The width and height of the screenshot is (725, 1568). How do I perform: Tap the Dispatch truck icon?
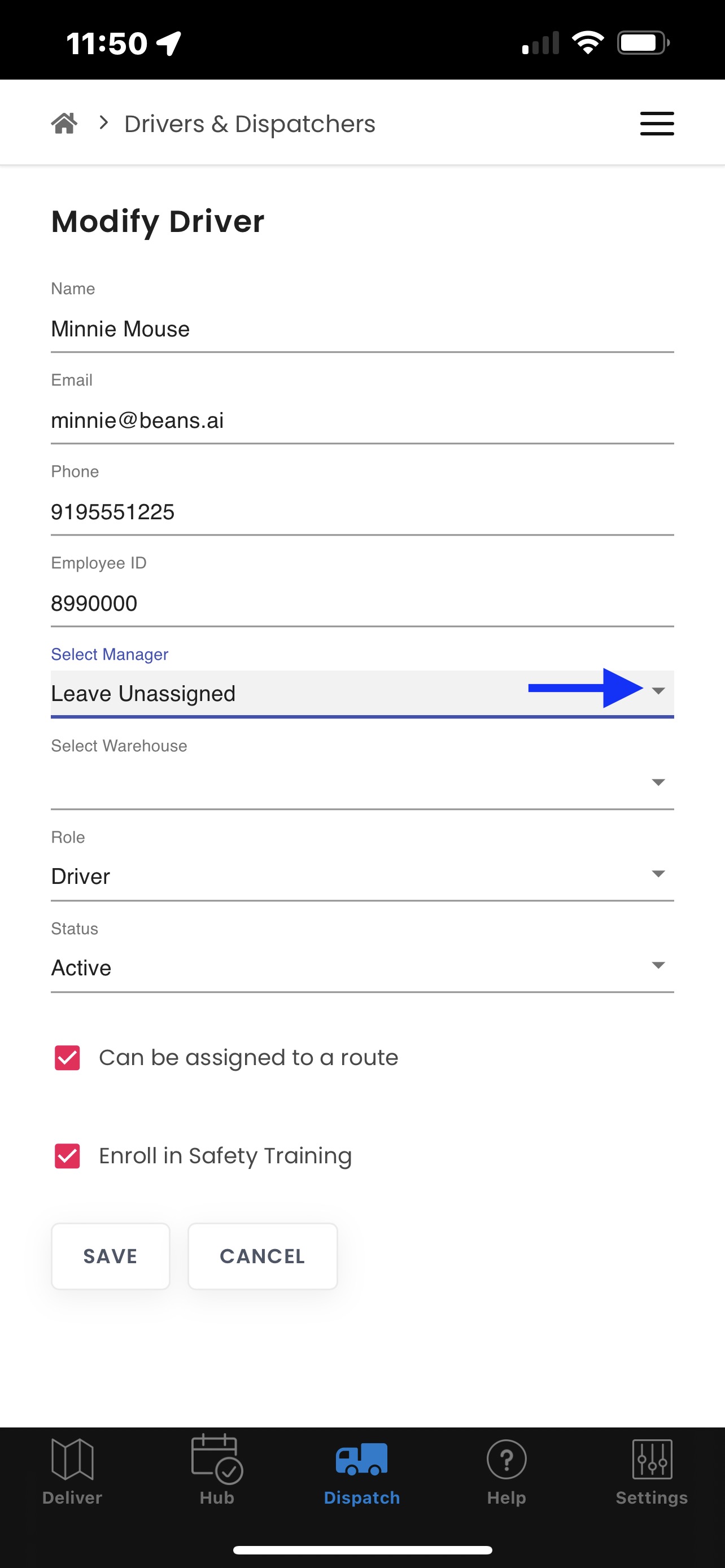tap(361, 1458)
